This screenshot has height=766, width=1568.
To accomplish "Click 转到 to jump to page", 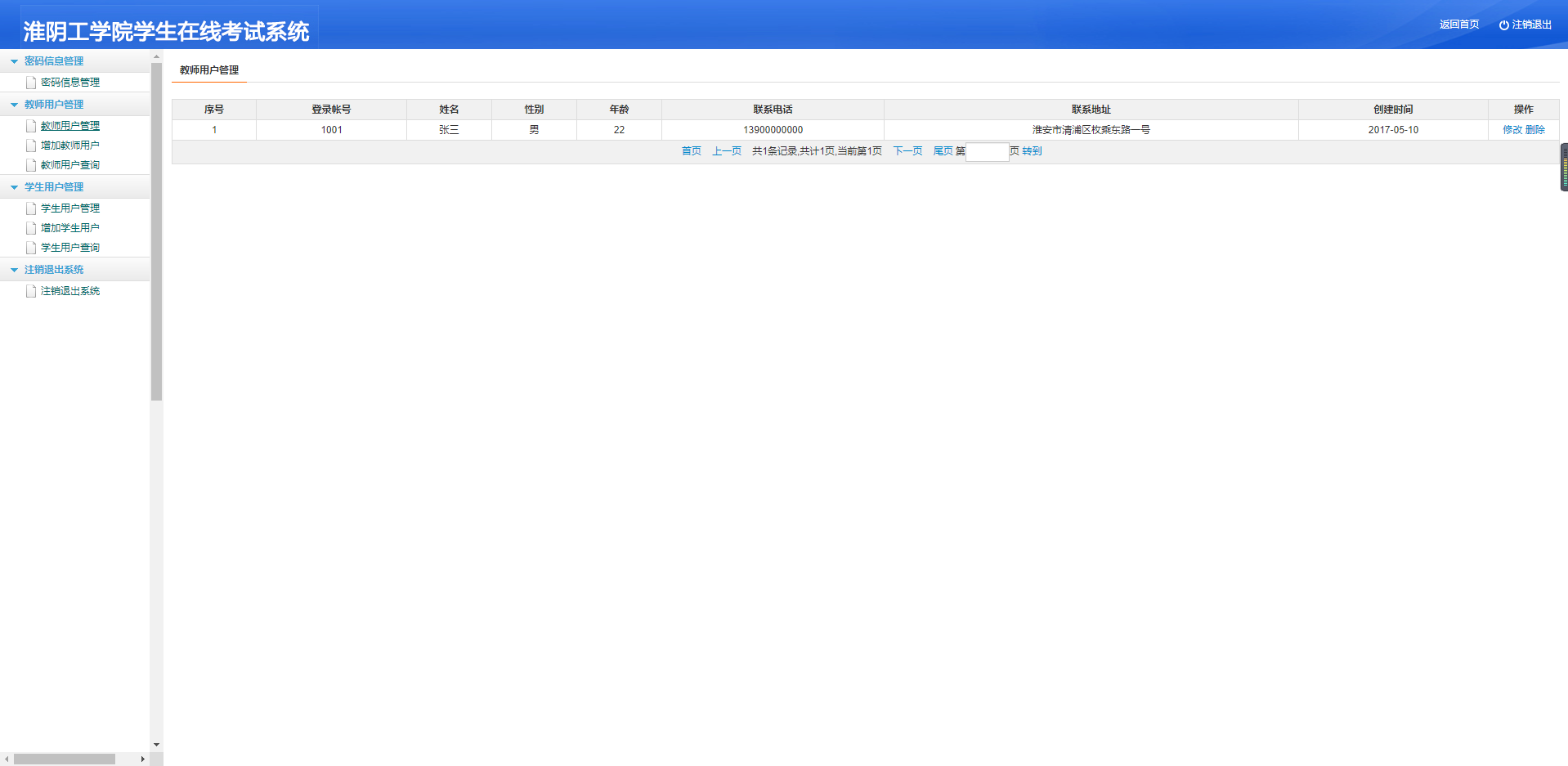I will coord(1032,151).
